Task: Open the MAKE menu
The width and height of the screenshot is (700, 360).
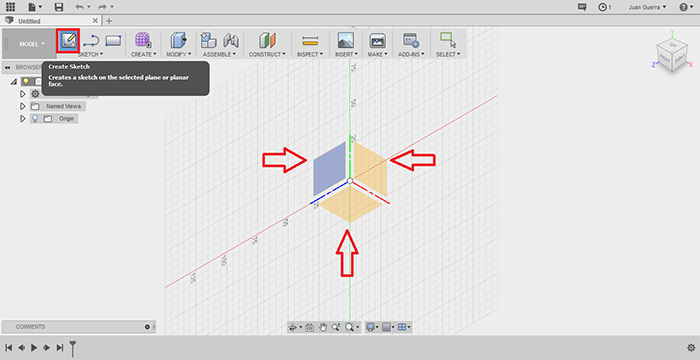Action: coord(377,54)
